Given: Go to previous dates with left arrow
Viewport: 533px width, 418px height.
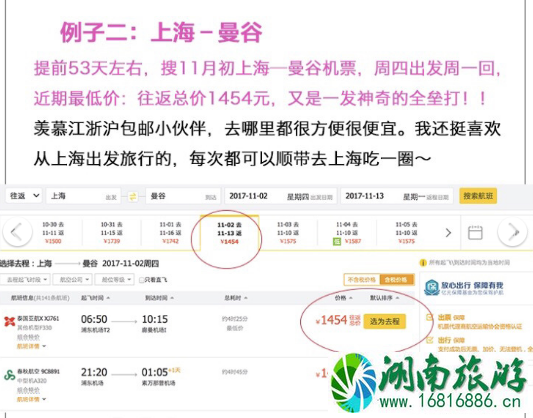Looking at the screenshot, I should (17, 232).
